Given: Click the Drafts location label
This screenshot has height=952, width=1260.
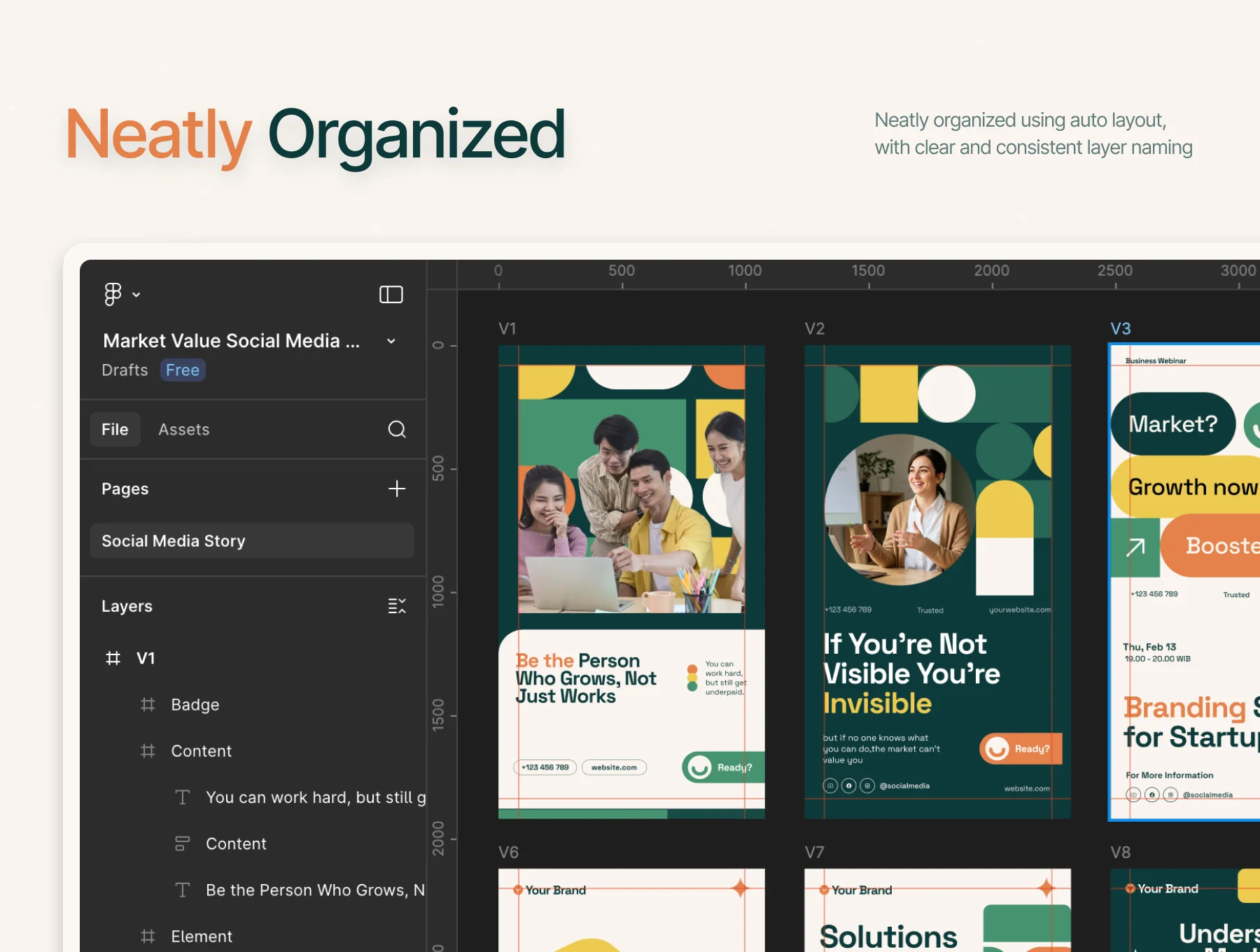Looking at the screenshot, I should [x=125, y=370].
